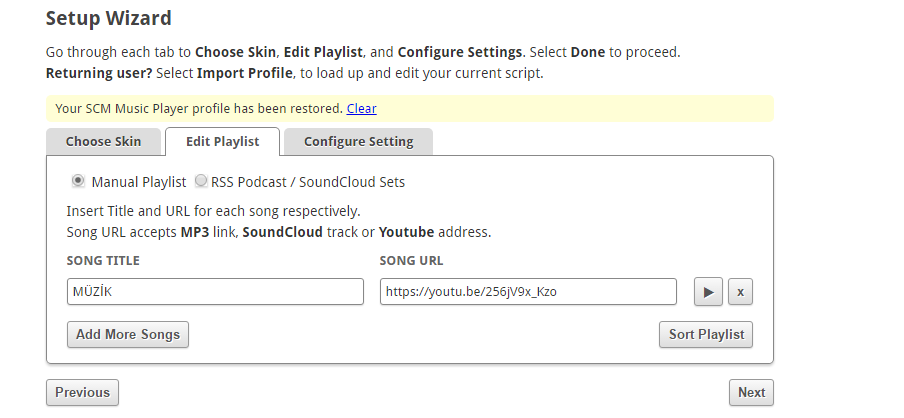
Task: Click the Setup Wizard heading
Action: coord(109,18)
